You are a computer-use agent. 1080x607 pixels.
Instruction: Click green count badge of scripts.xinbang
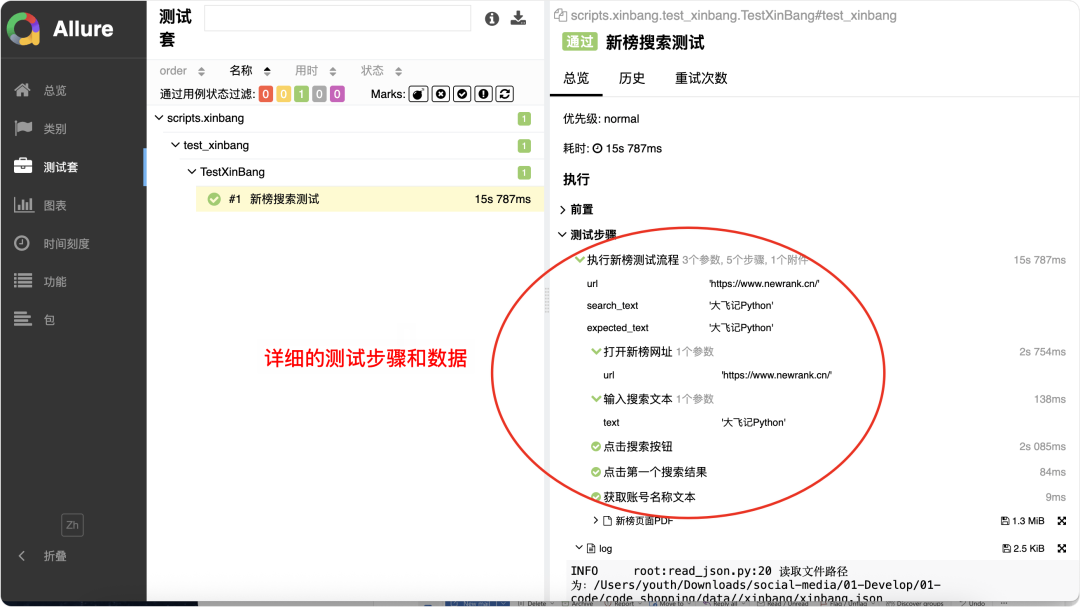tap(524, 119)
